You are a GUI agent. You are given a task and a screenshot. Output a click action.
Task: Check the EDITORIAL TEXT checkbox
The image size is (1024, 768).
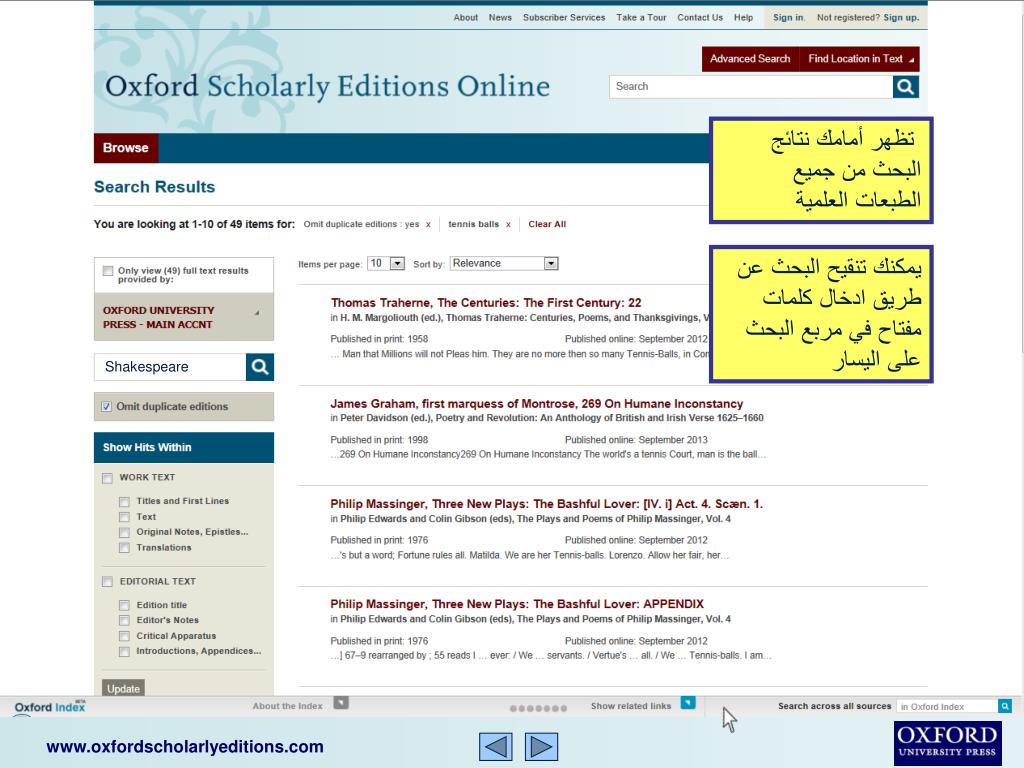pos(107,582)
